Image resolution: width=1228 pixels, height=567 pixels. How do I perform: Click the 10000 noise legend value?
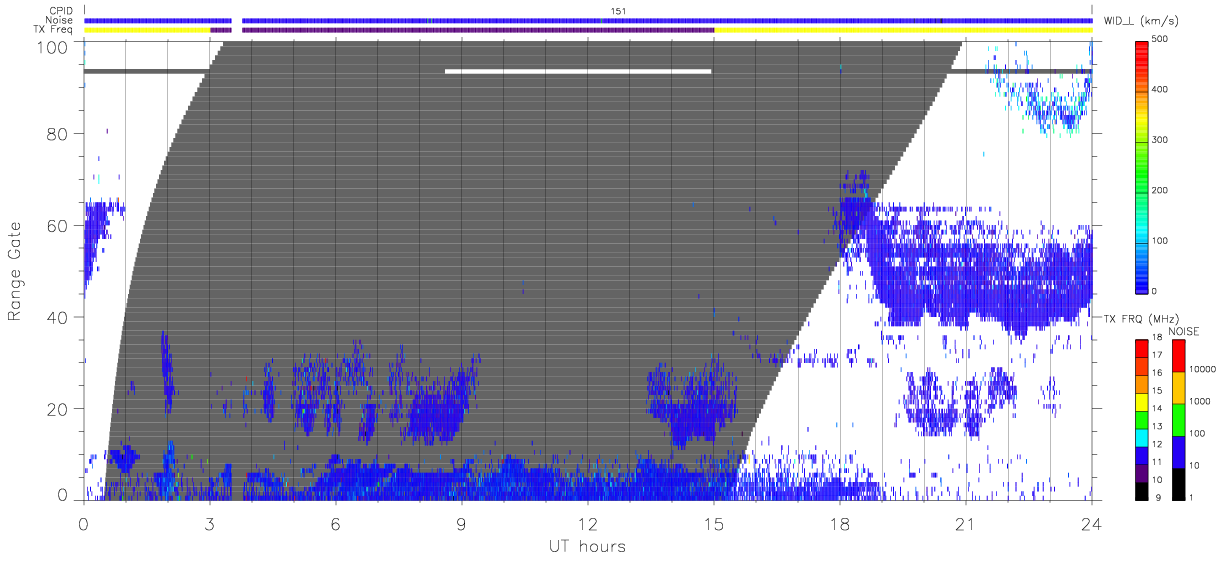(1201, 369)
